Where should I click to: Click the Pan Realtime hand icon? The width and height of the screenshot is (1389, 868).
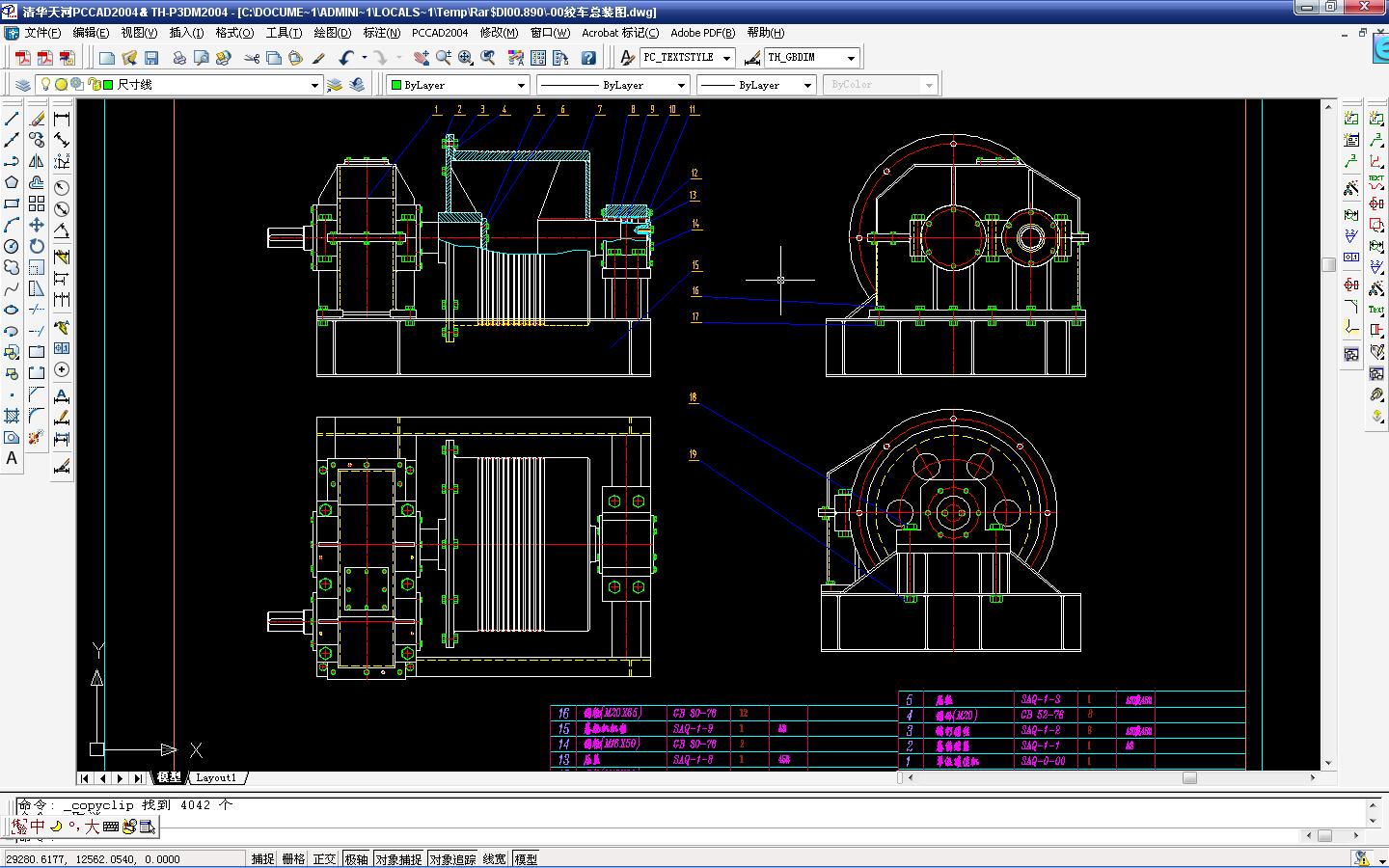[x=422, y=58]
